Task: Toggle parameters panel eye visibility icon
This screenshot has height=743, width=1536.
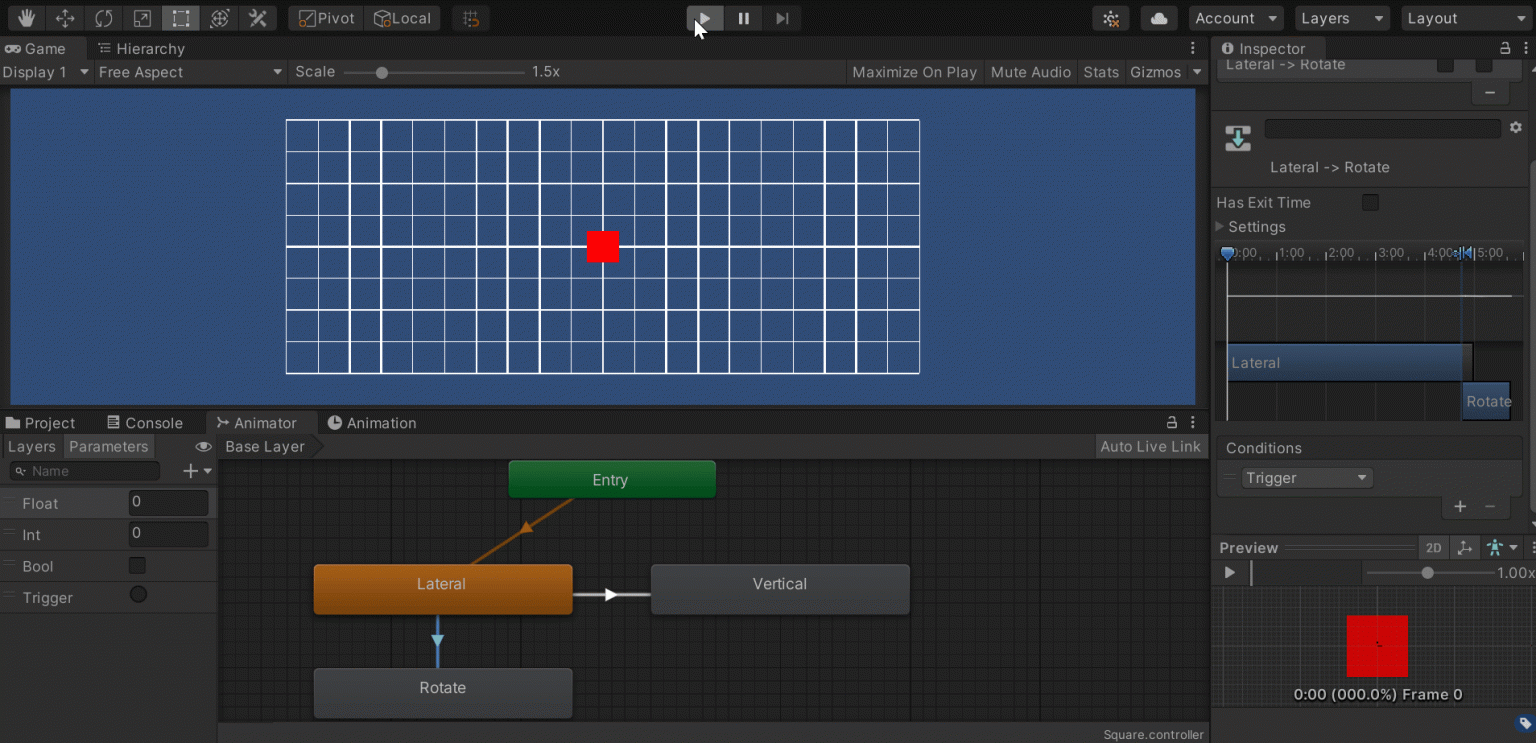Action: click(203, 447)
